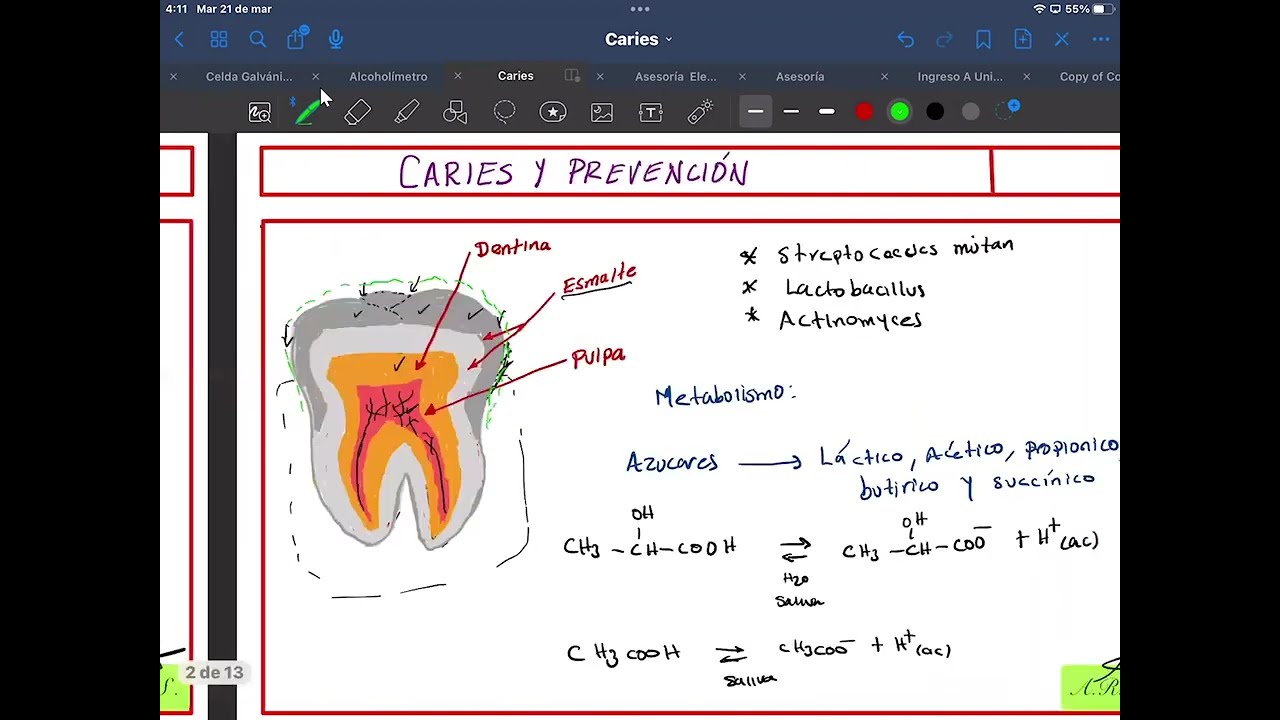Image resolution: width=1280 pixels, height=720 pixels.
Task: Tap the handwritten Lactobacillus note
Action: 855,289
